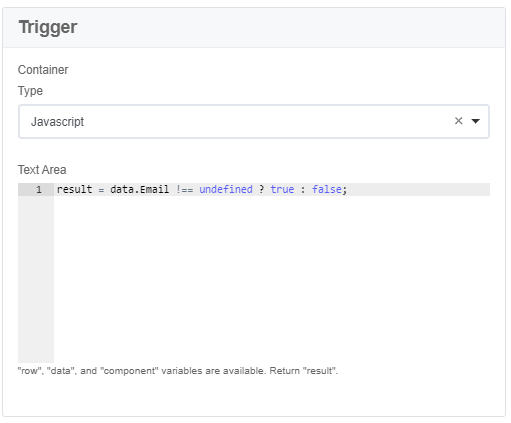This screenshot has height=423, width=511.
Task: Click the Type label
Action: (x=30, y=91)
